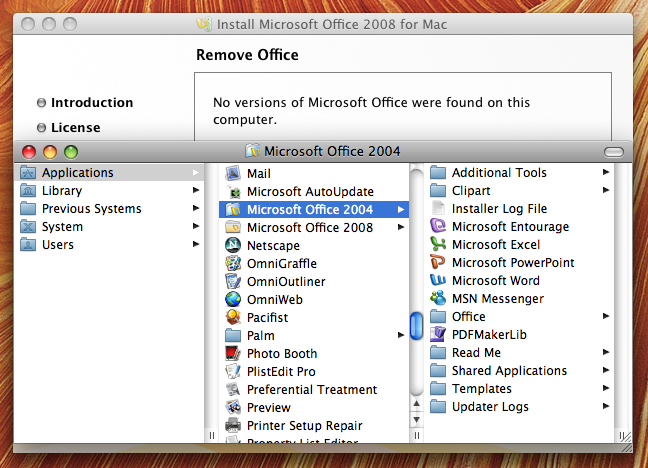Click the OmniWeb globe icon
This screenshot has height=468, width=648.
tap(233, 299)
